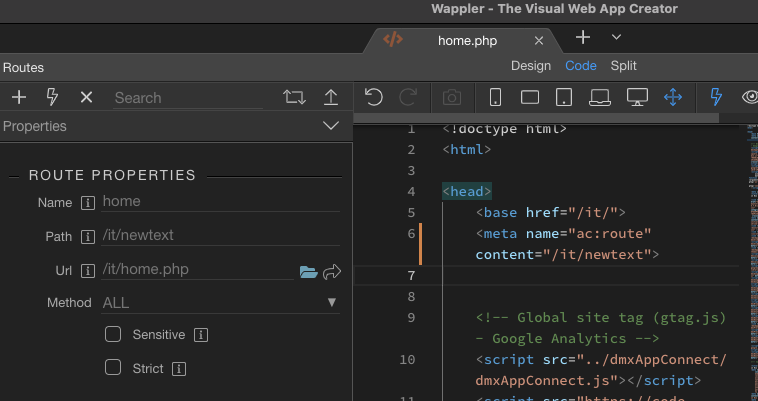Click the swap arrows icon in Routes toolbar

point(294,97)
